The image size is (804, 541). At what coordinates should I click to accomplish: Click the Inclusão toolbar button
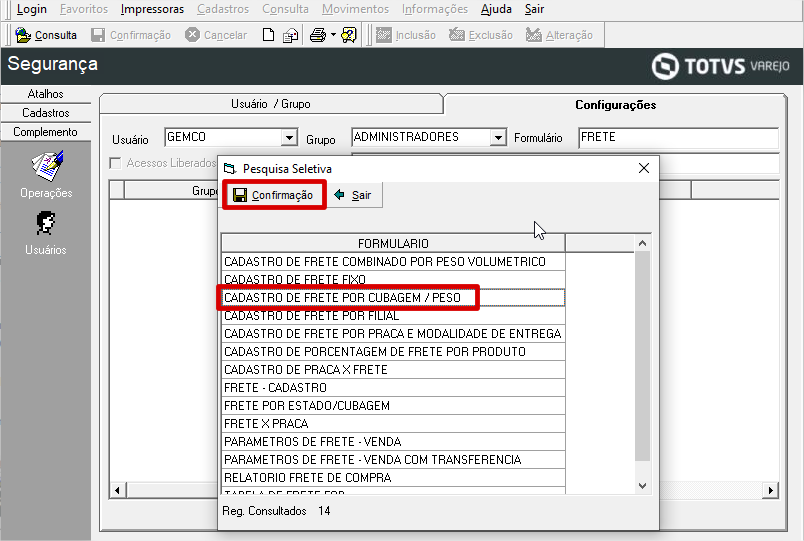click(406, 35)
